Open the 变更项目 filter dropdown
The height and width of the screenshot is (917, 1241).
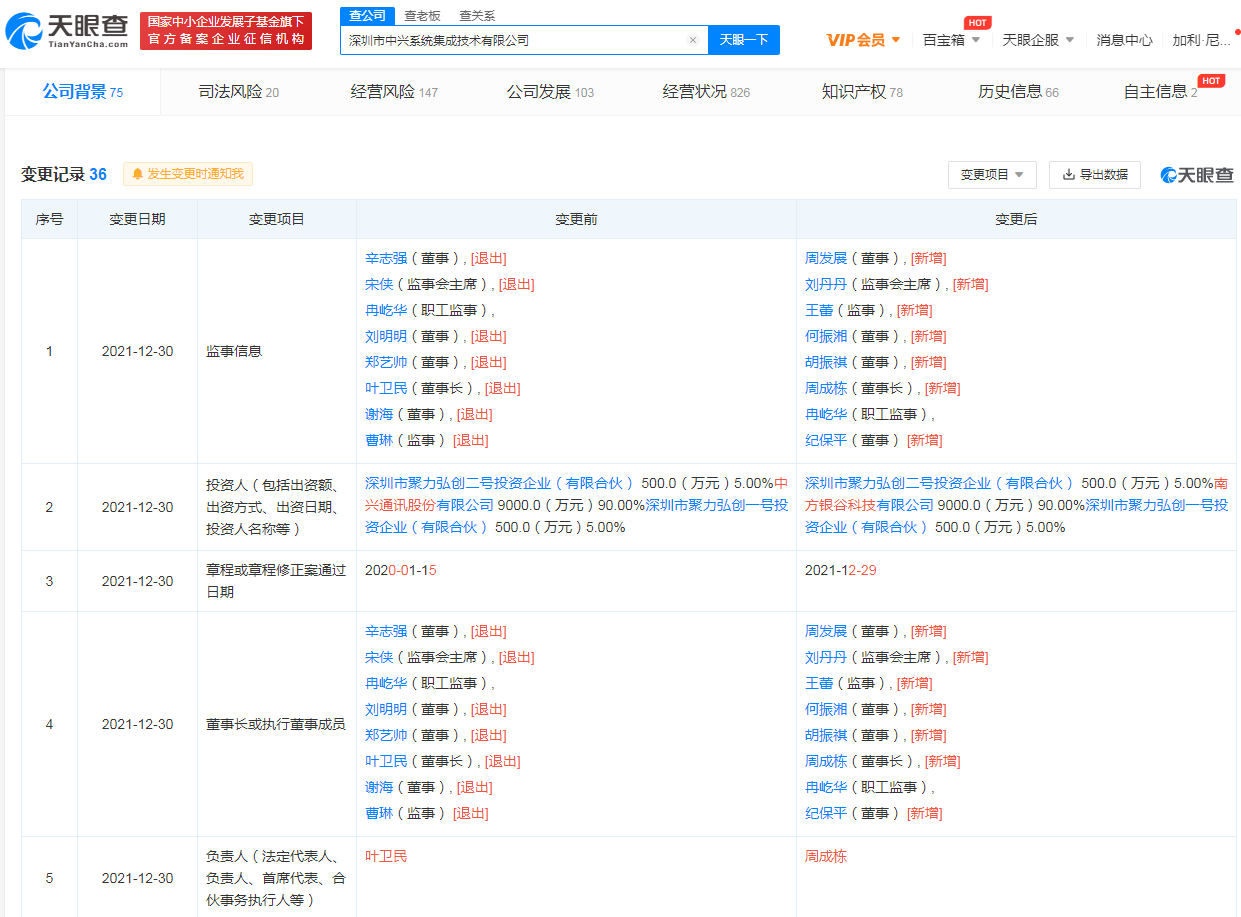click(x=992, y=175)
